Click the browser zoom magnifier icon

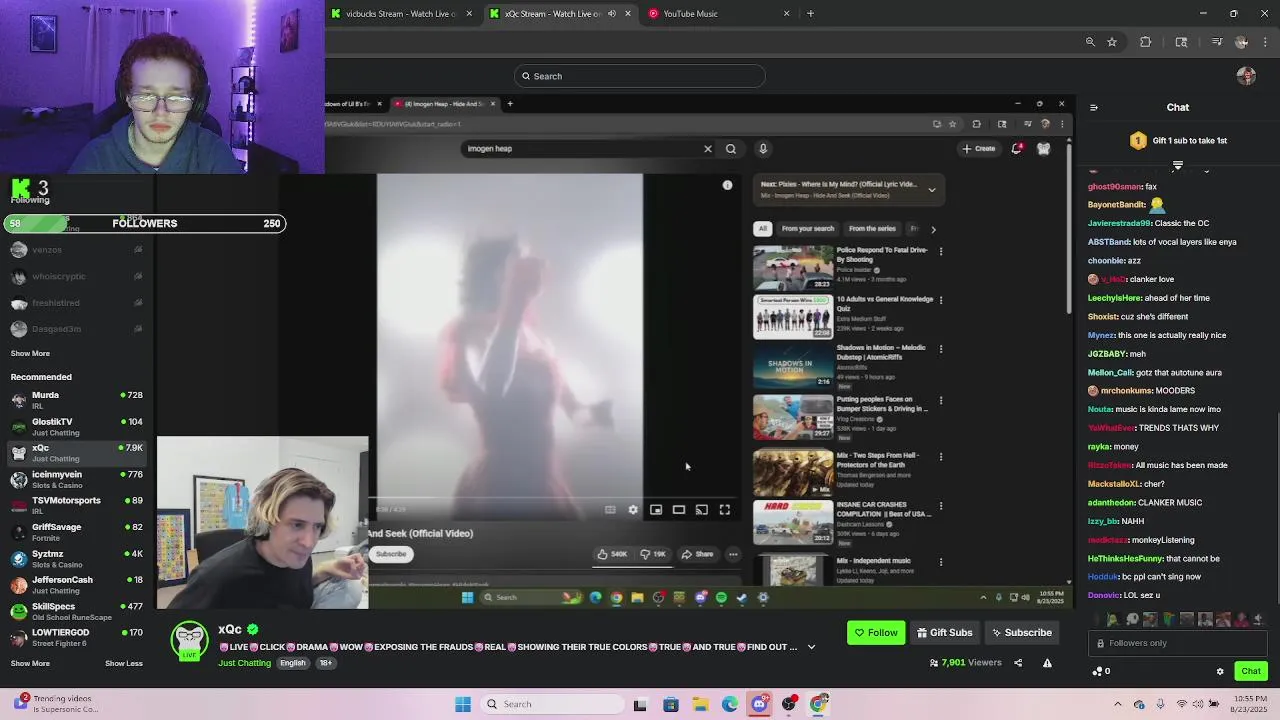tap(1090, 42)
